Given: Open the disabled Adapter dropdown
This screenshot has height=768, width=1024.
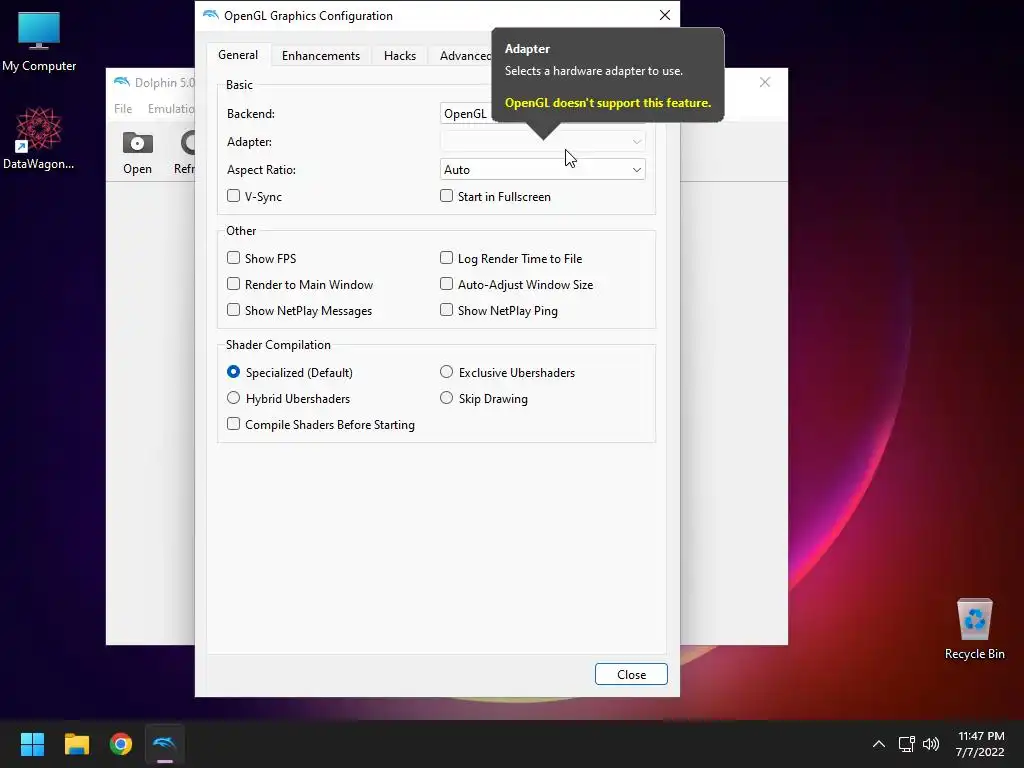Looking at the screenshot, I should (543, 142).
